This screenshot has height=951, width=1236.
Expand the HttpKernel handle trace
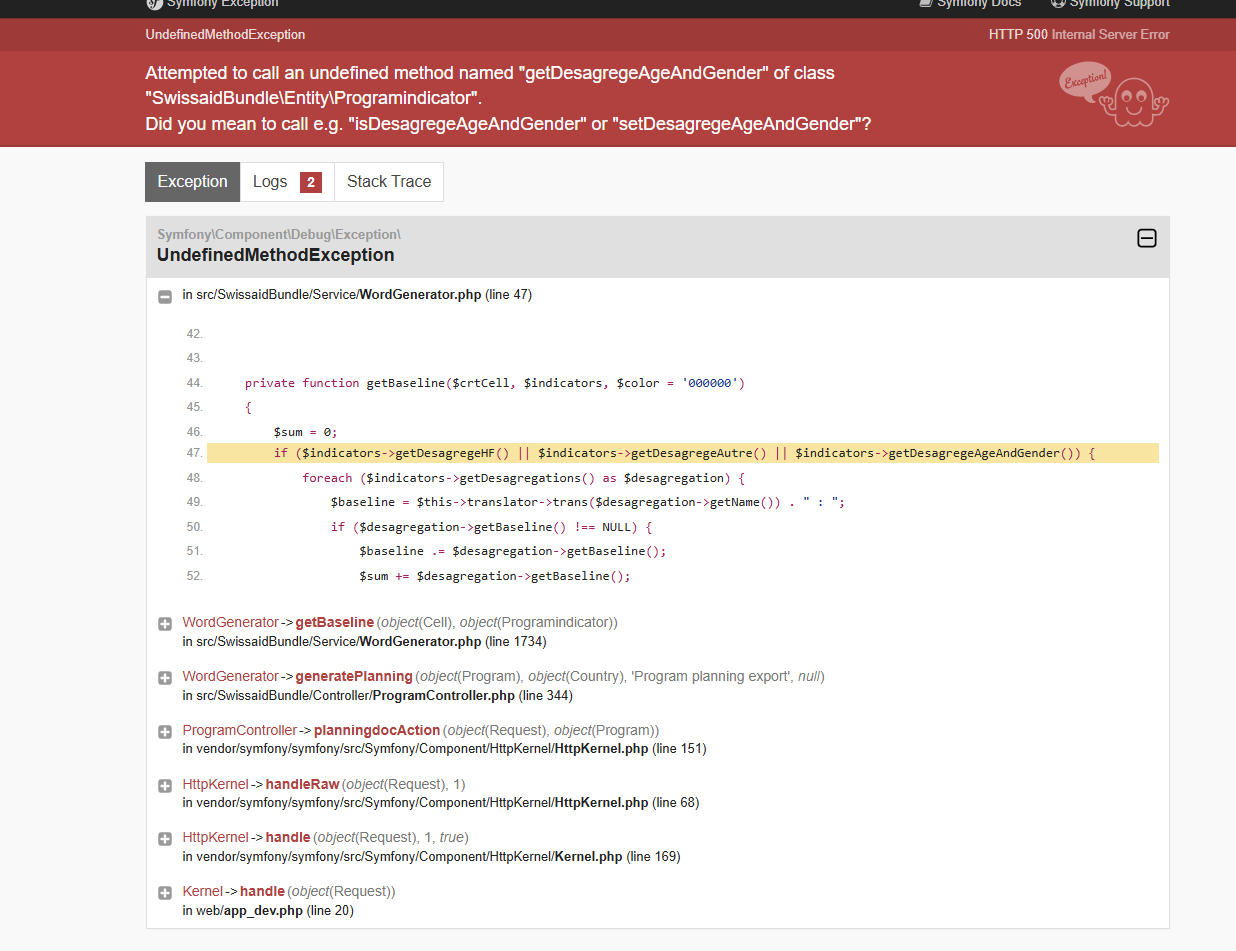point(165,839)
